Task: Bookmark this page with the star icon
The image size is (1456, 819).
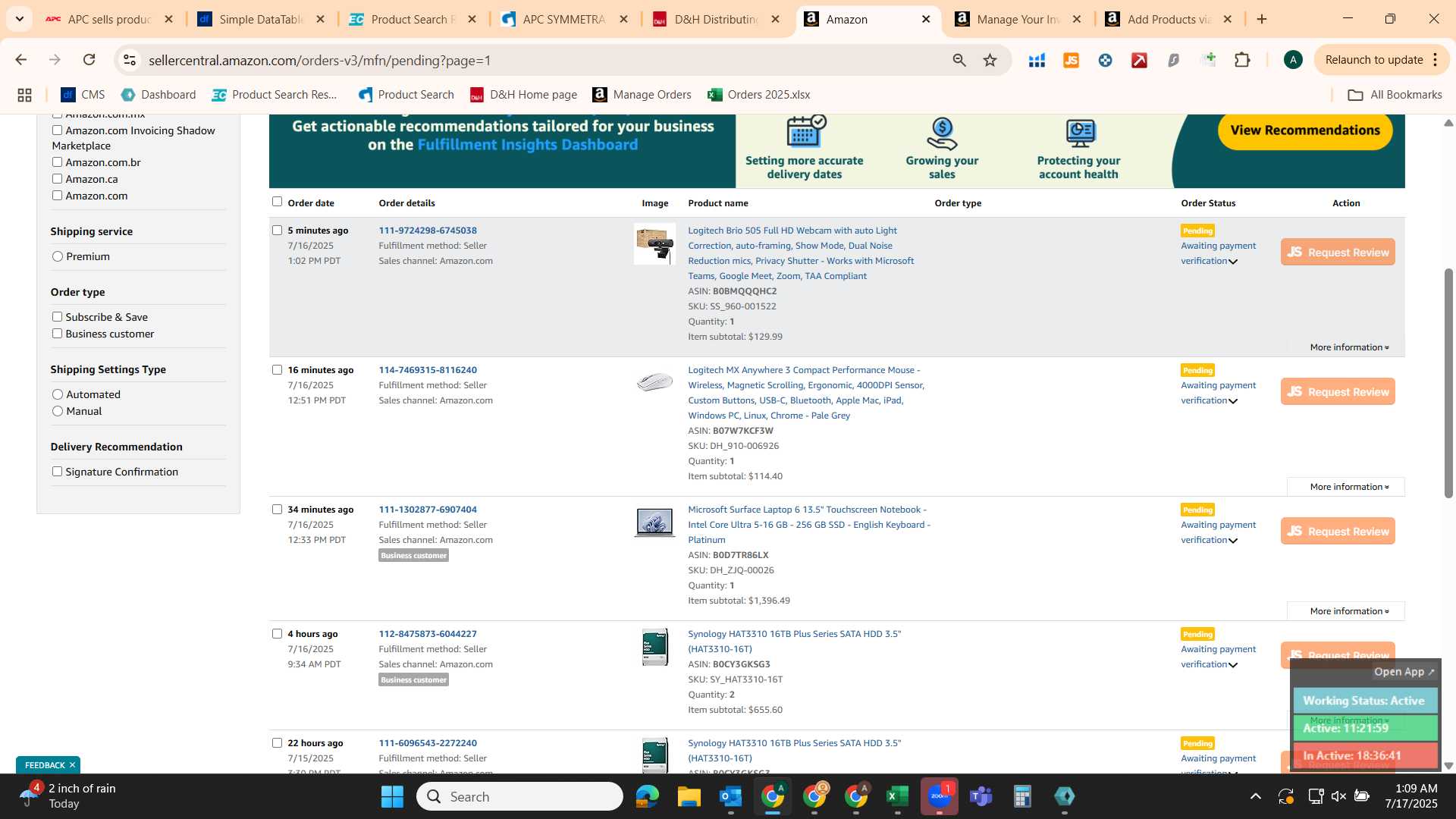Action: (990, 60)
